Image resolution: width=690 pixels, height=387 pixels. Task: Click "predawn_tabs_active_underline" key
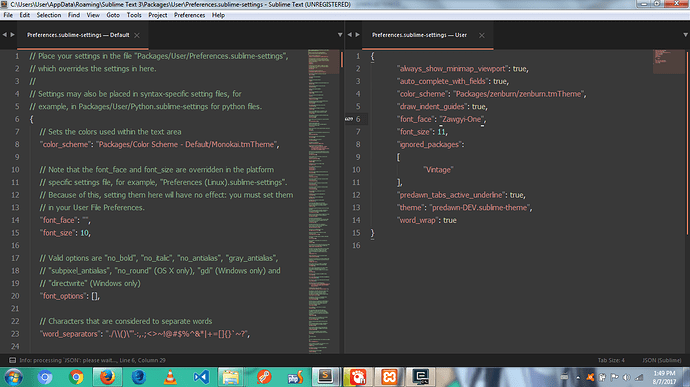[x=451, y=195]
